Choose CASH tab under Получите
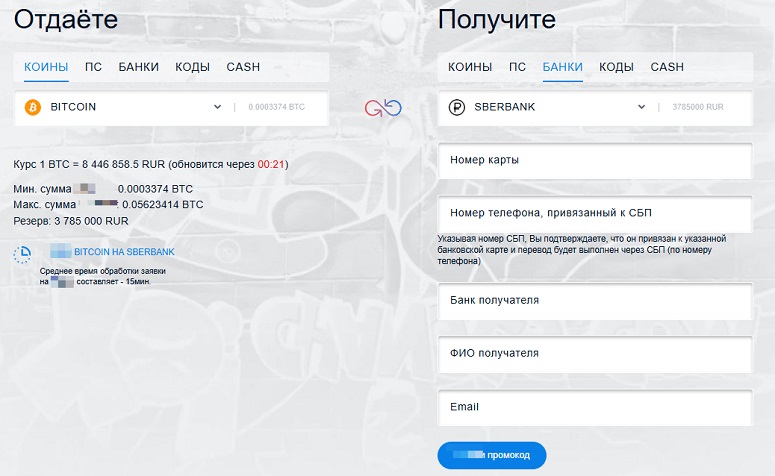 pyautogui.click(x=667, y=67)
